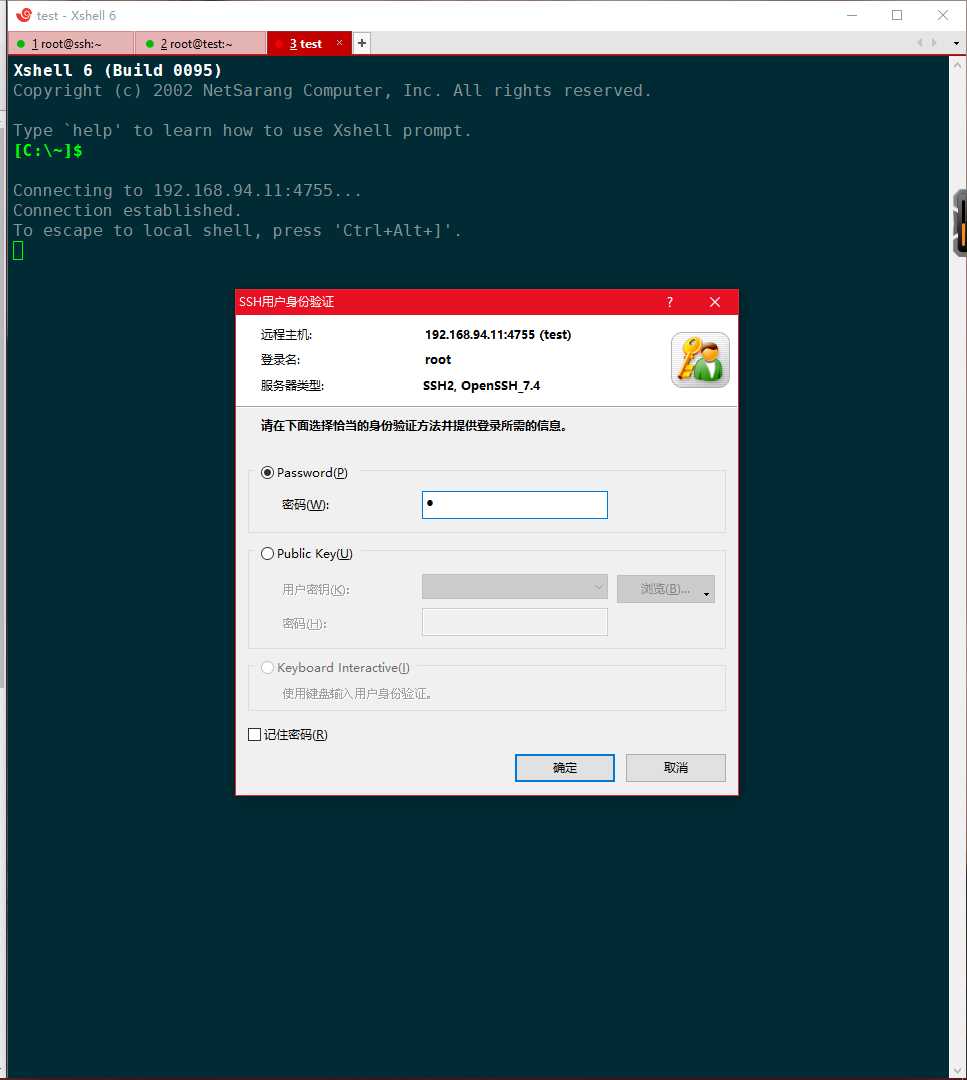
Task: Click server type SSH2, OpenSSH_7.4 text
Action: tap(481, 386)
